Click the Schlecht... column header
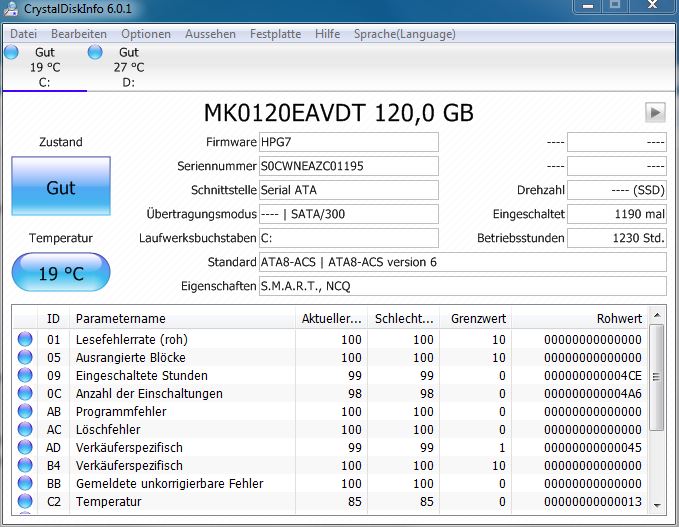The width and height of the screenshot is (679, 527). pyautogui.click(x=404, y=319)
